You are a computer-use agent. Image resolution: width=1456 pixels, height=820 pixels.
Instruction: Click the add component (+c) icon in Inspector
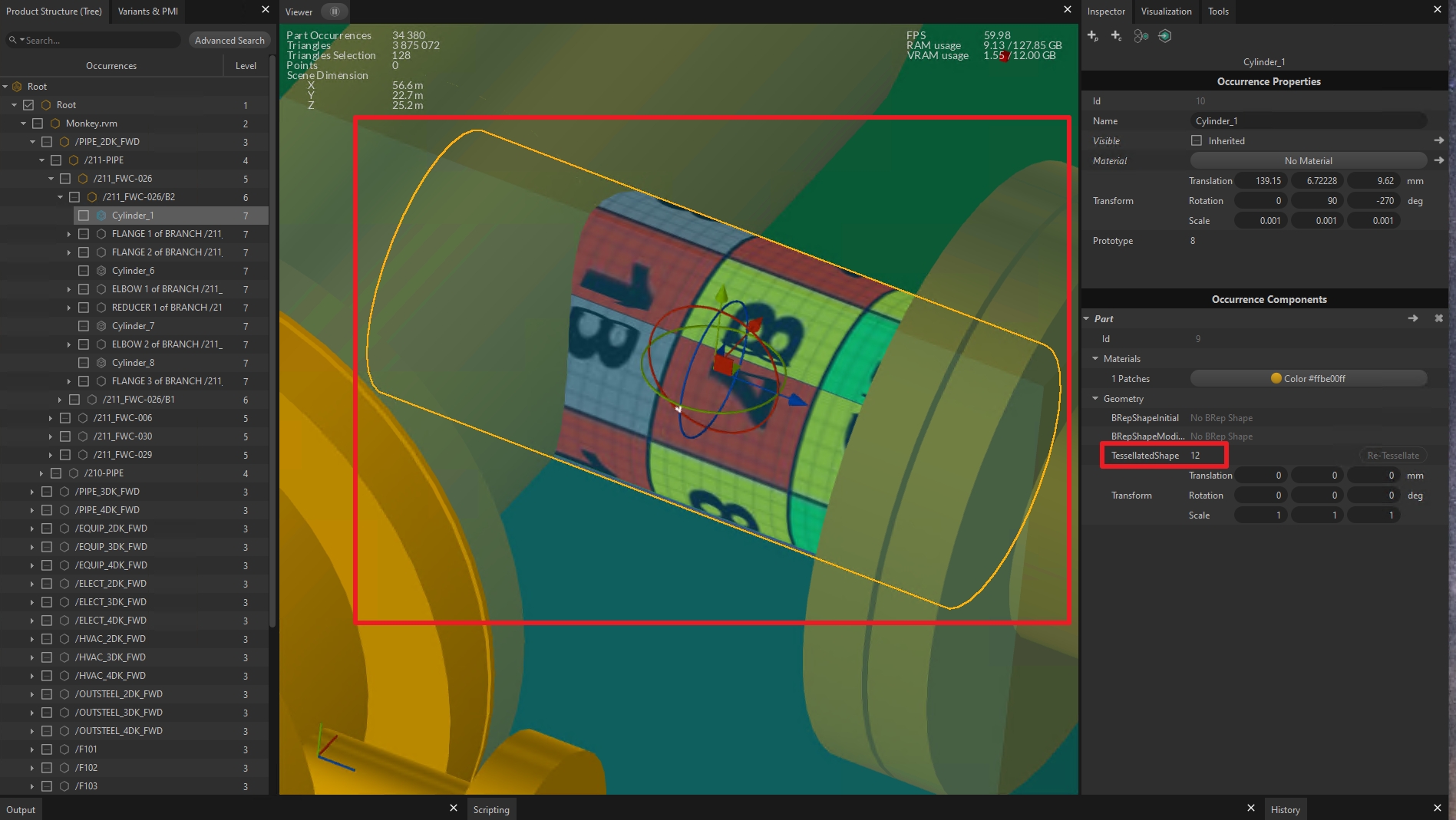(x=1116, y=36)
